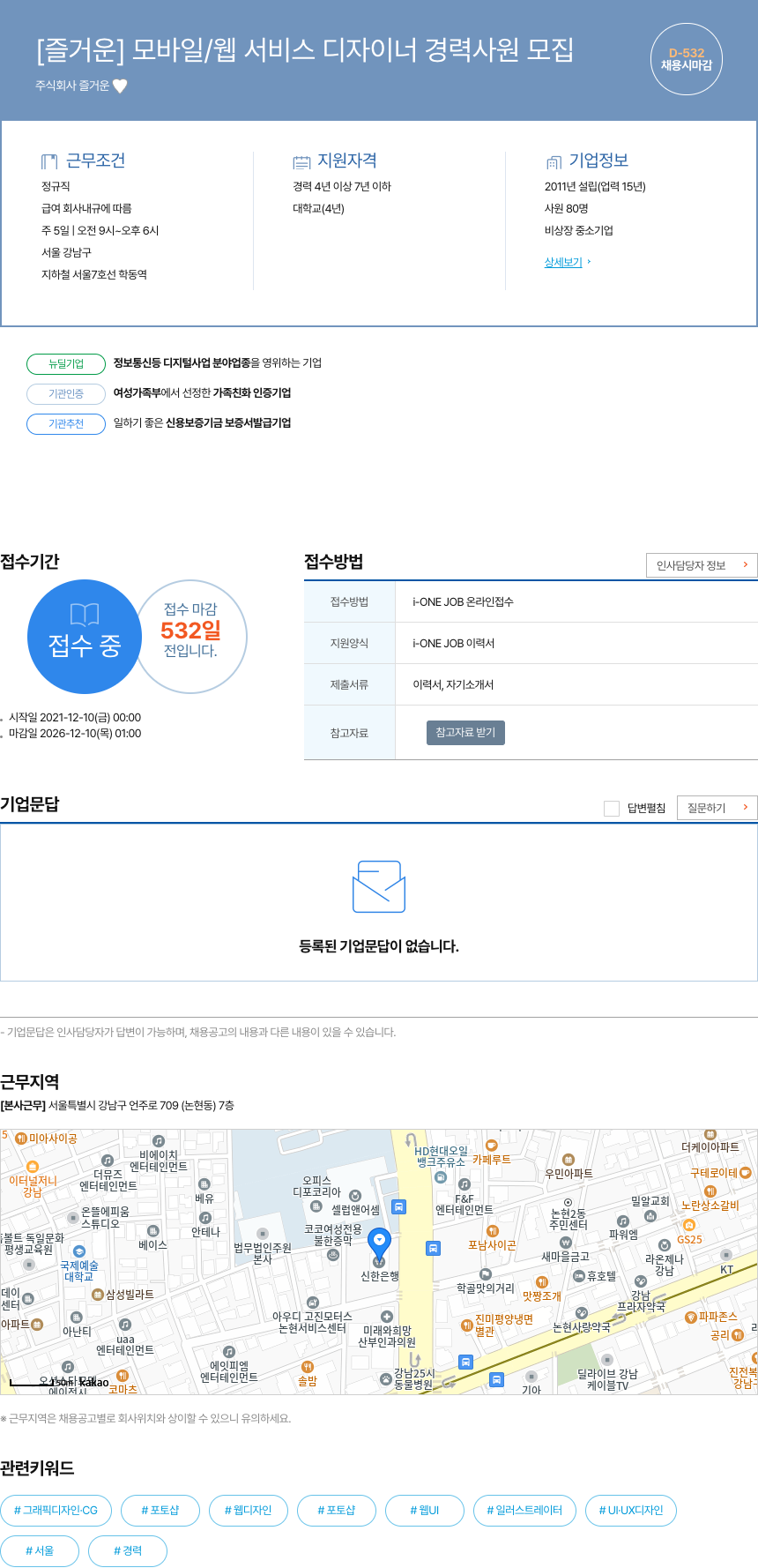Click the 서울특별시 강남구 언주로 709 address
Viewport: 758px width, 1568px height.
point(141,1105)
